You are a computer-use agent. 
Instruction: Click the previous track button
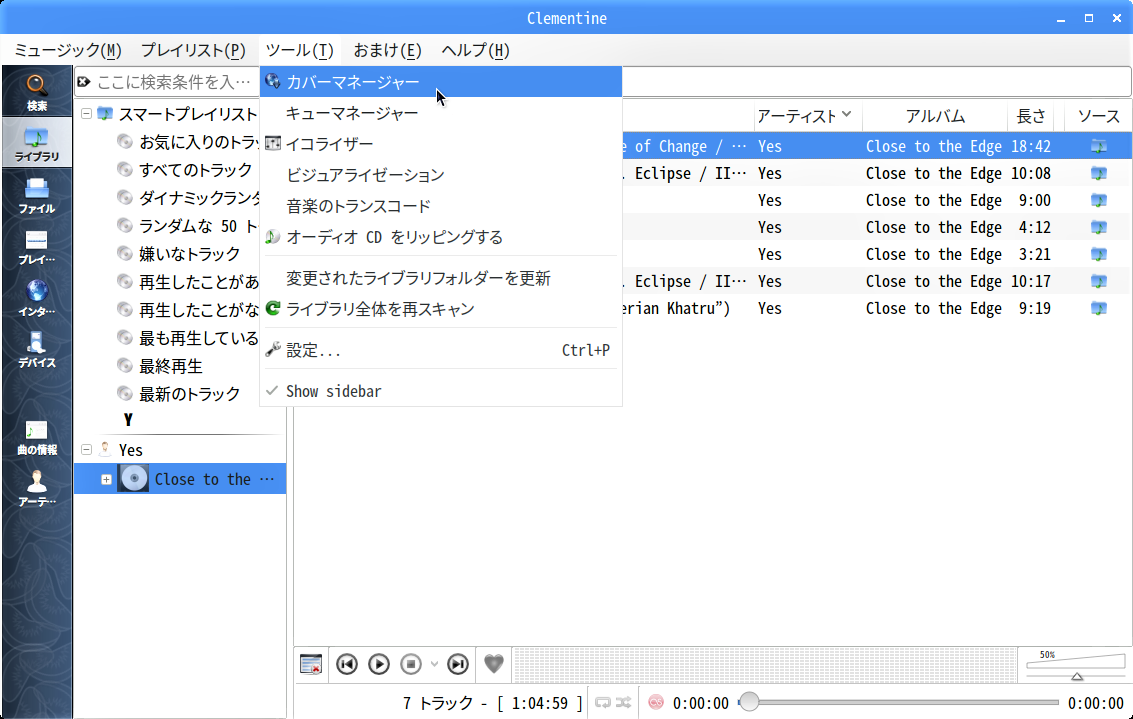pos(347,664)
